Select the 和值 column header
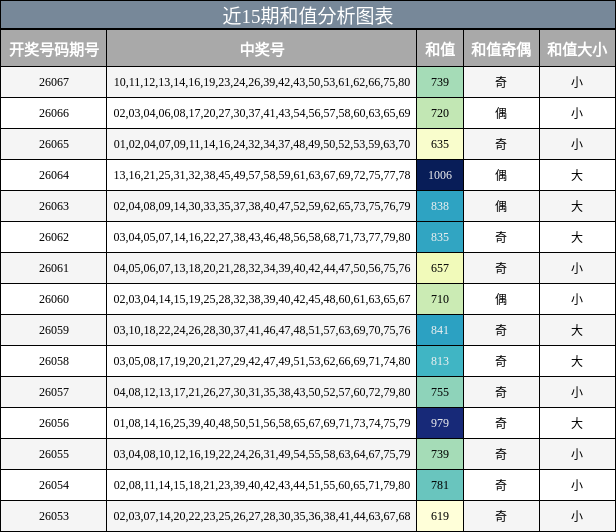The width and height of the screenshot is (616, 532). coord(440,49)
